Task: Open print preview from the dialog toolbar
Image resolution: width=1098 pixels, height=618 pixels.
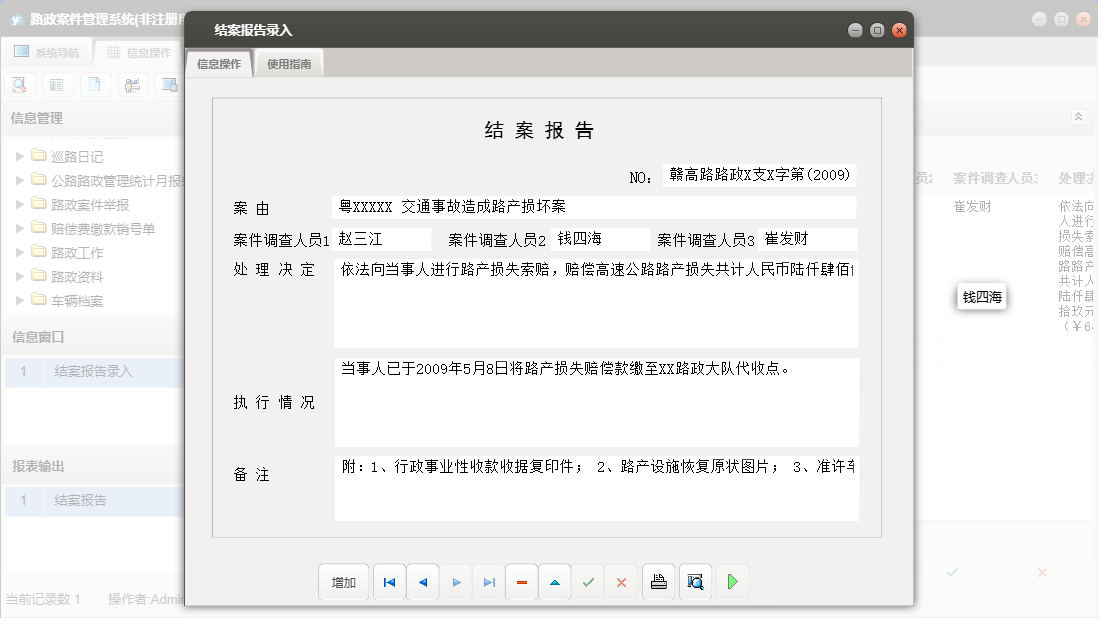Action: pyautogui.click(x=694, y=581)
